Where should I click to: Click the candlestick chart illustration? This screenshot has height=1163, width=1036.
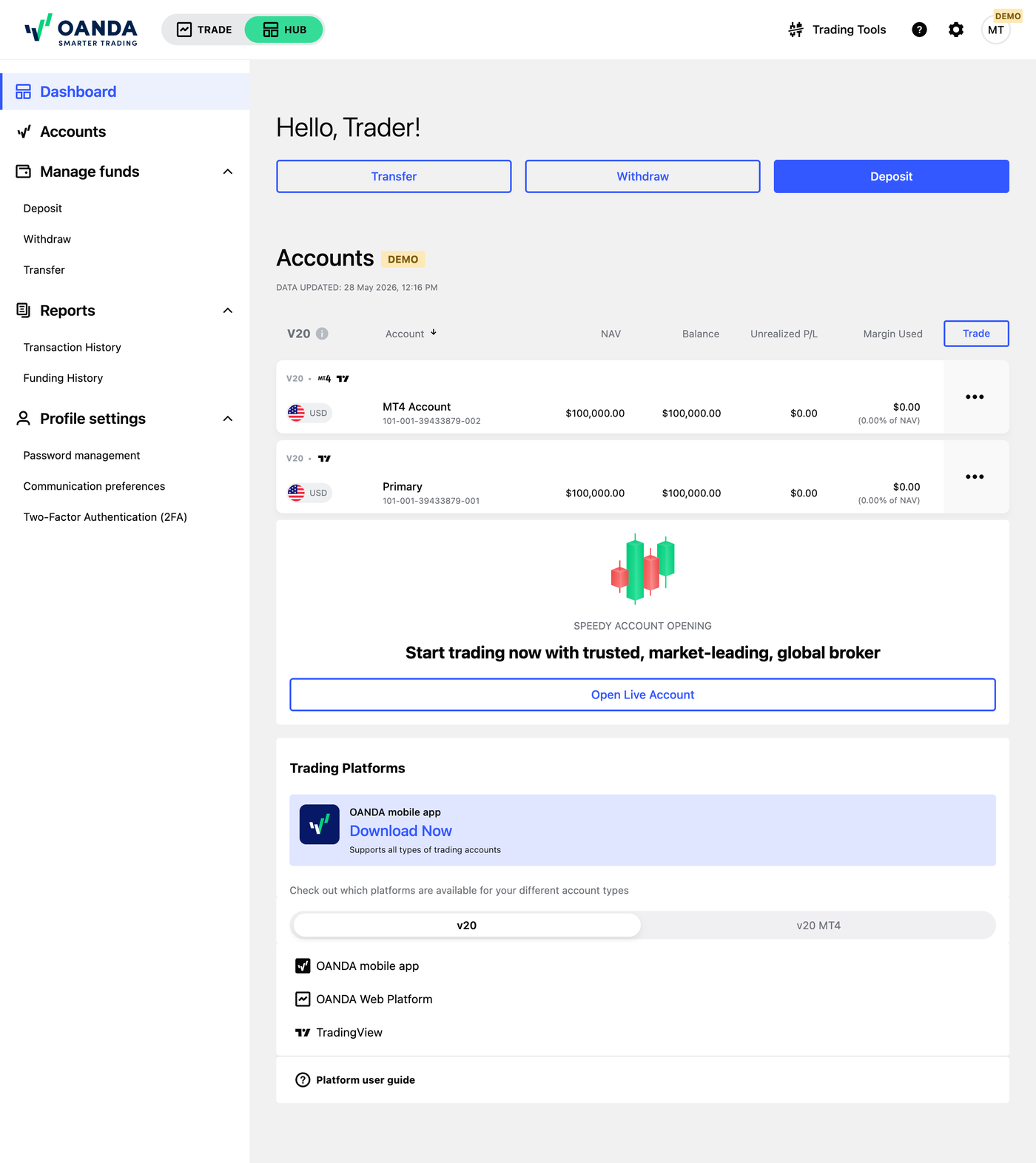pos(642,568)
